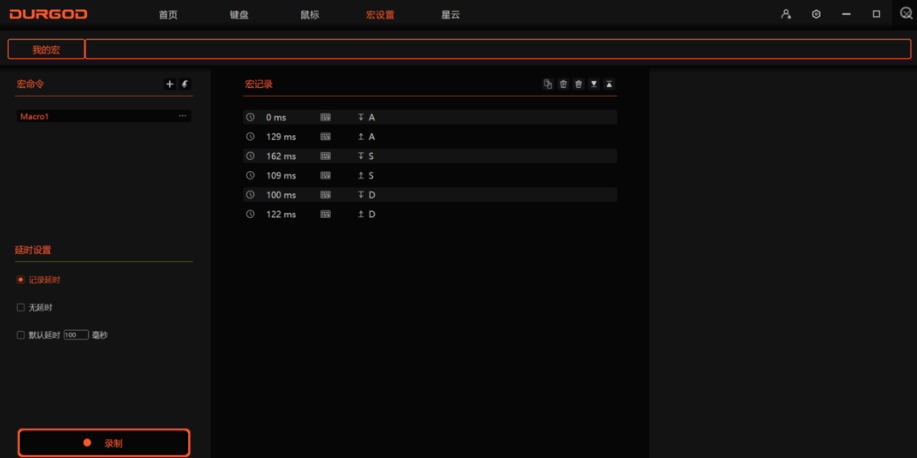Click the key-up arrow in the 122 ms row
Image resolution: width=917 pixels, height=458 pixels.
click(x=361, y=214)
